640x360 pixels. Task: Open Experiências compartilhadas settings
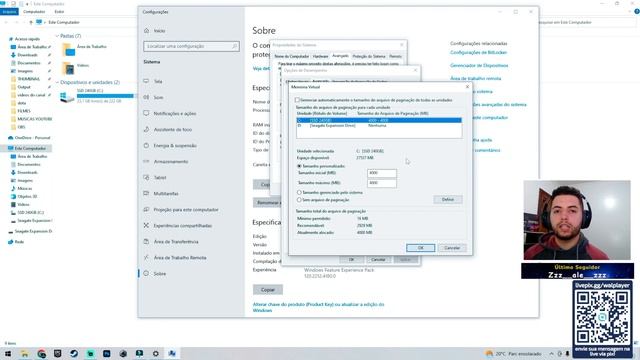click(x=182, y=226)
